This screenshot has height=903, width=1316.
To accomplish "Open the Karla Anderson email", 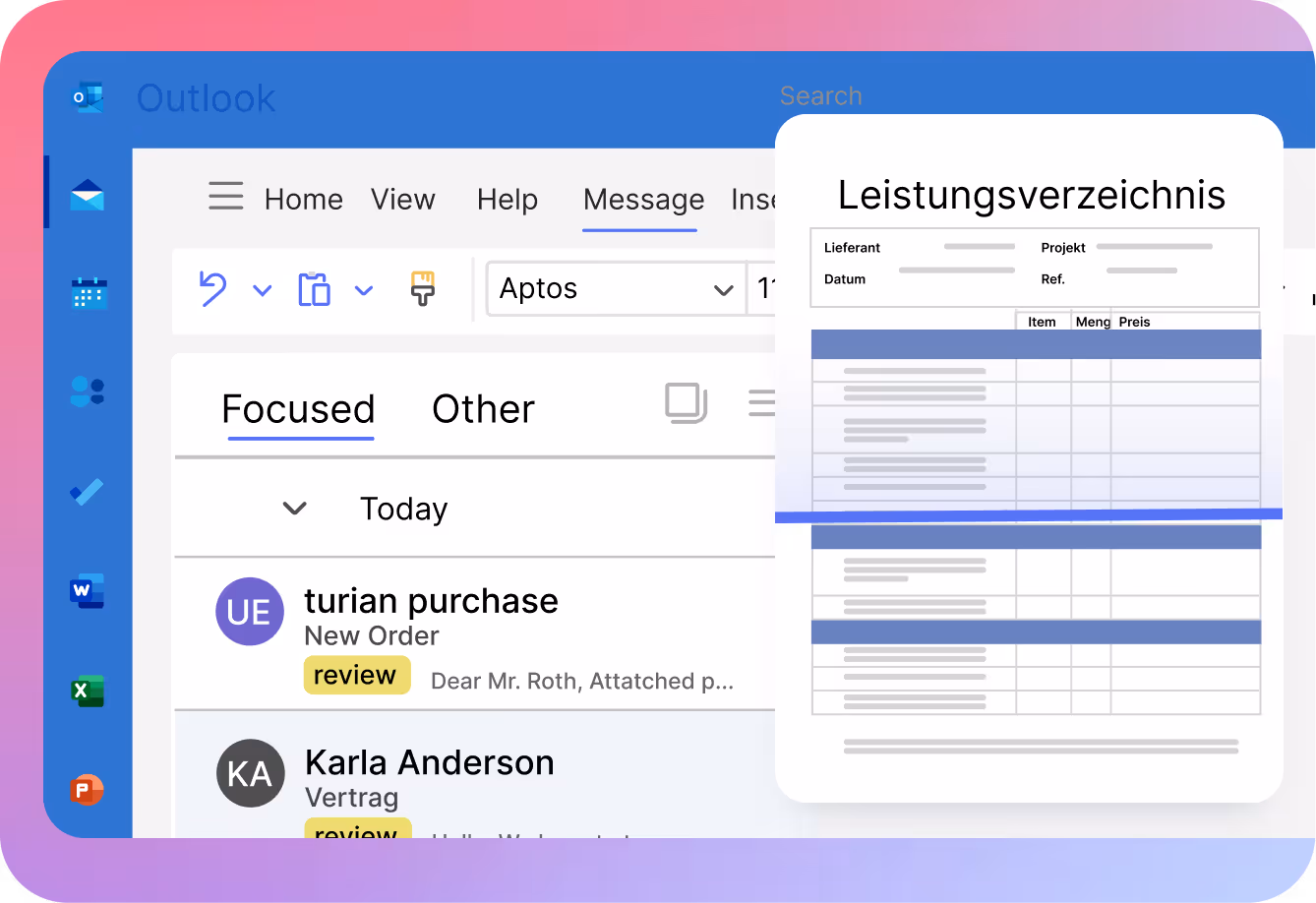I will point(475,775).
